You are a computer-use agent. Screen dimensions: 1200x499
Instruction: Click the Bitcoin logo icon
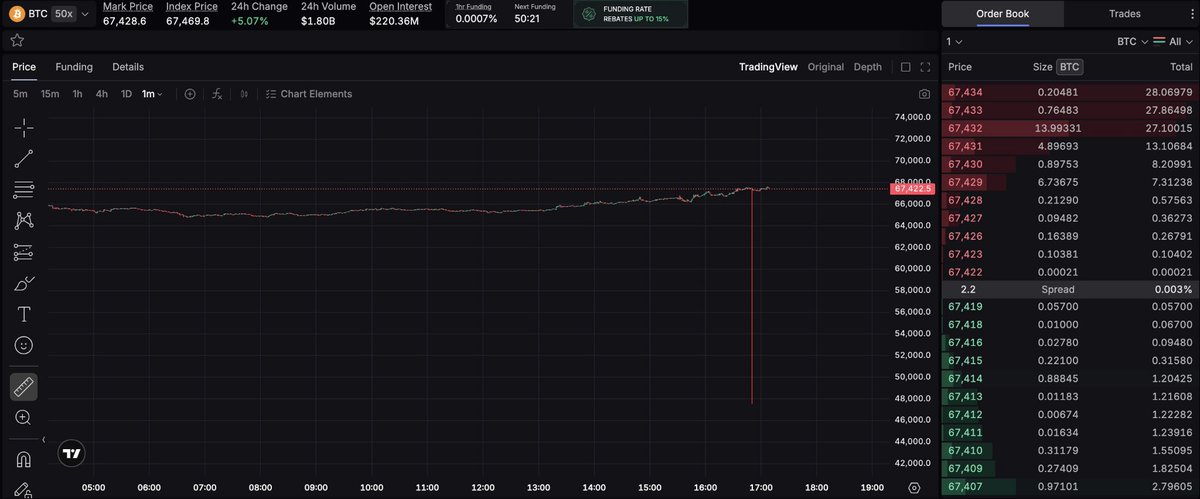16,14
